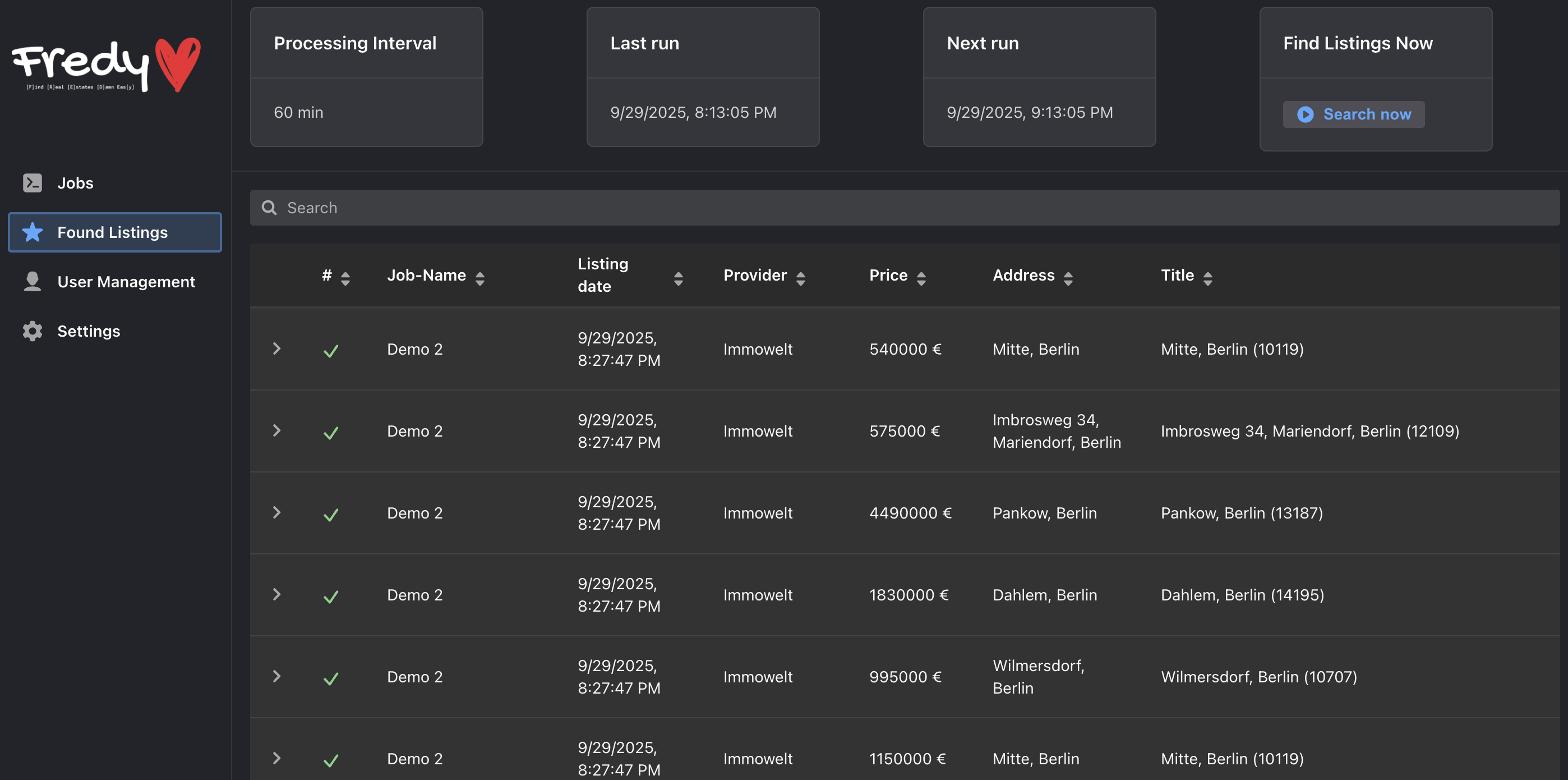The image size is (1568, 780).
Task: Click the Processing Interval card title
Action: (x=355, y=43)
